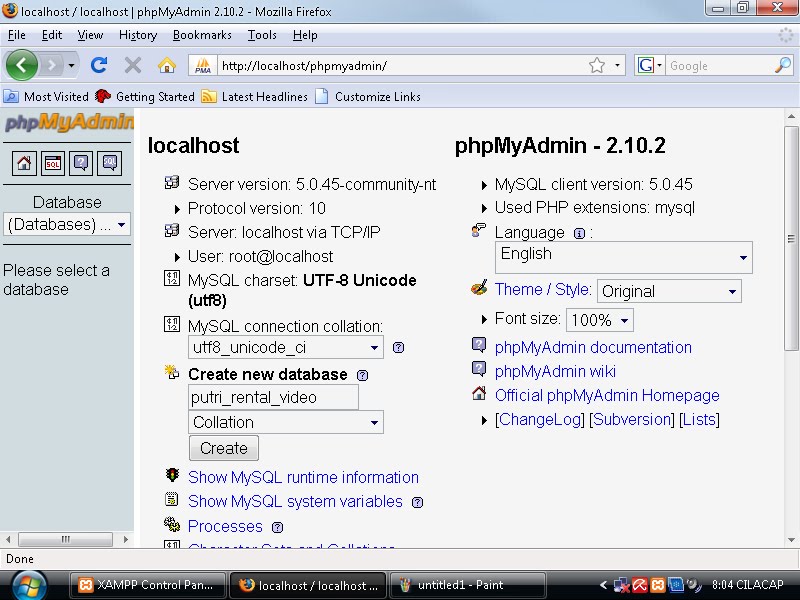The width and height of the screenshot is (800, 600).
Task: Open the File menu
Action: 17,35
